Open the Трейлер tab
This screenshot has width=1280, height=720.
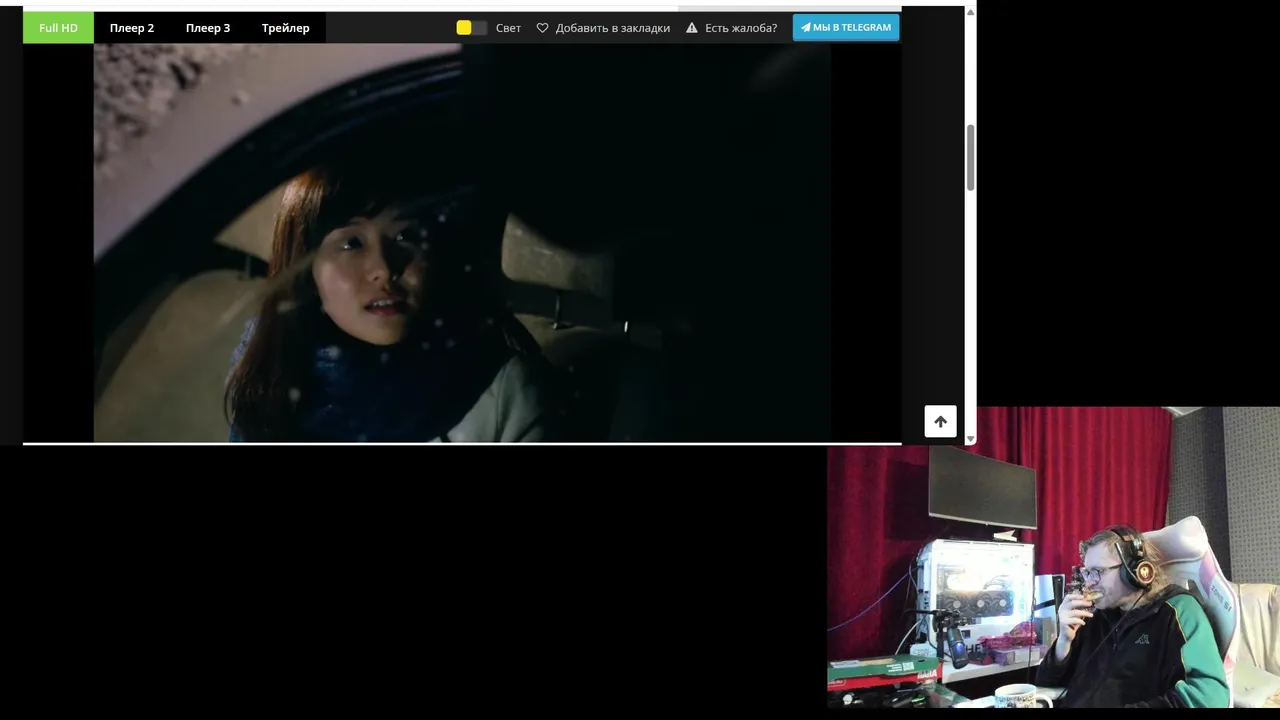pyautogui.click(x=286, y=28)
